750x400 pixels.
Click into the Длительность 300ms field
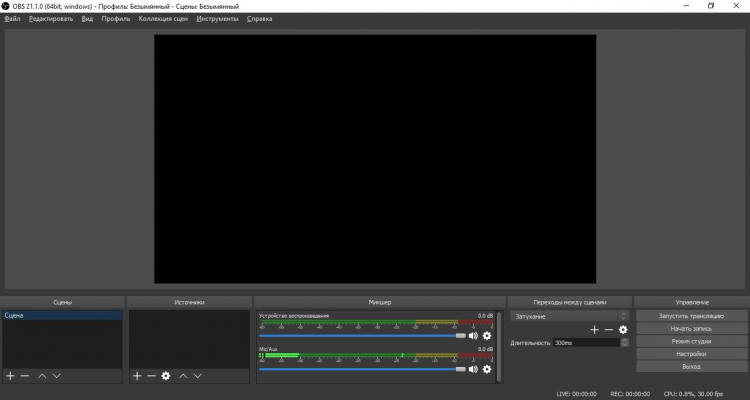[587, 343]
